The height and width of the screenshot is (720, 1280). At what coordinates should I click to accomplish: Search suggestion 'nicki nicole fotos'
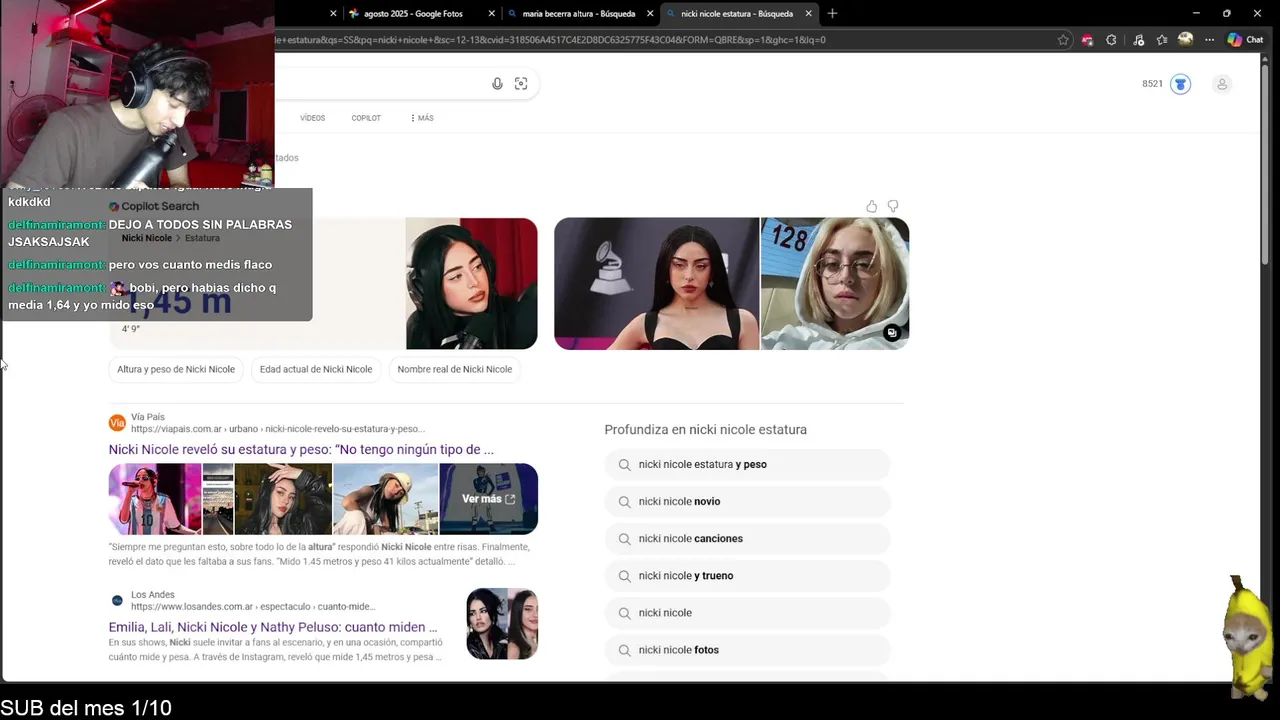click(747, 650)
